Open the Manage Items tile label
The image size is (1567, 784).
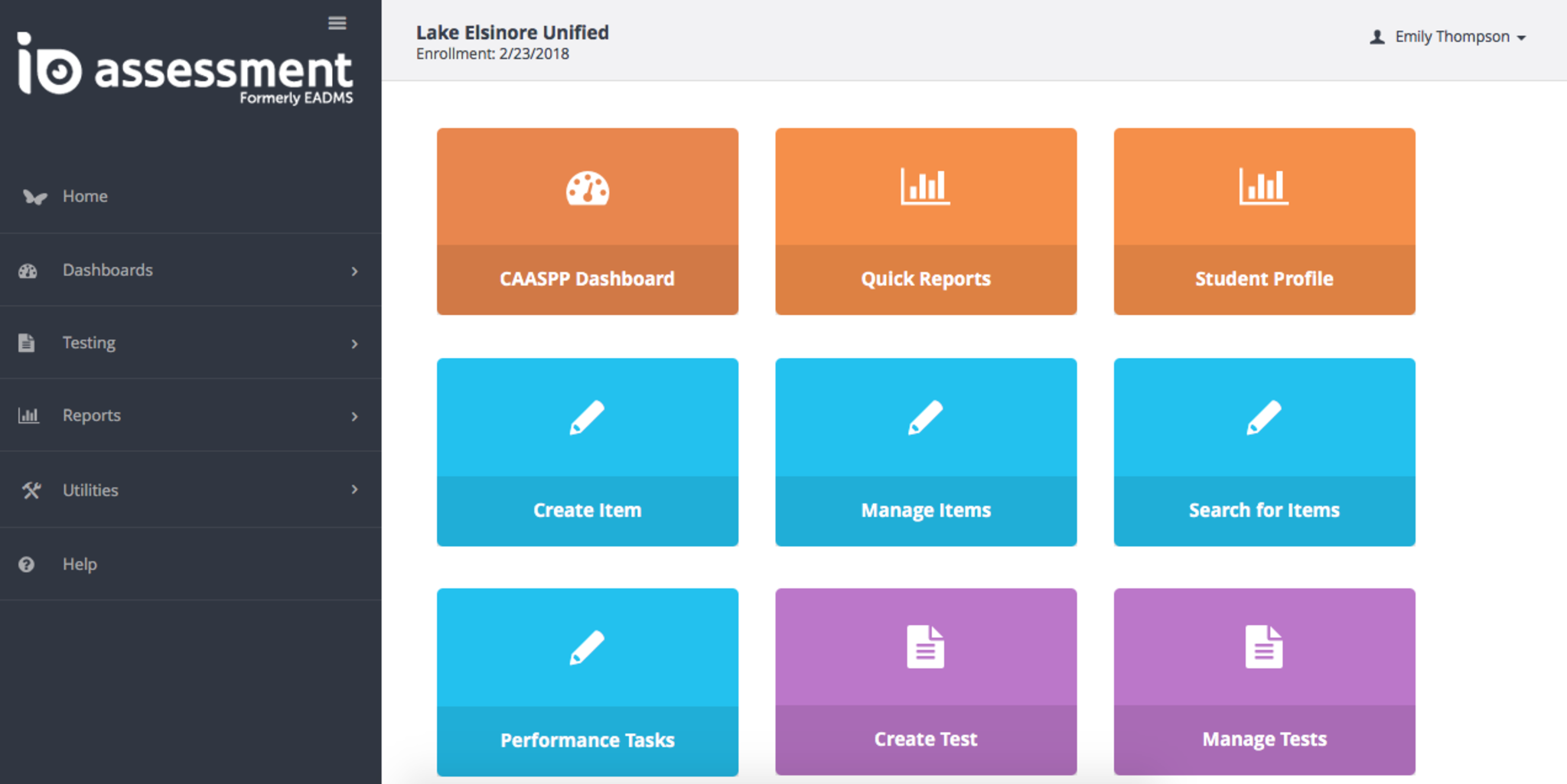point(925,510)
